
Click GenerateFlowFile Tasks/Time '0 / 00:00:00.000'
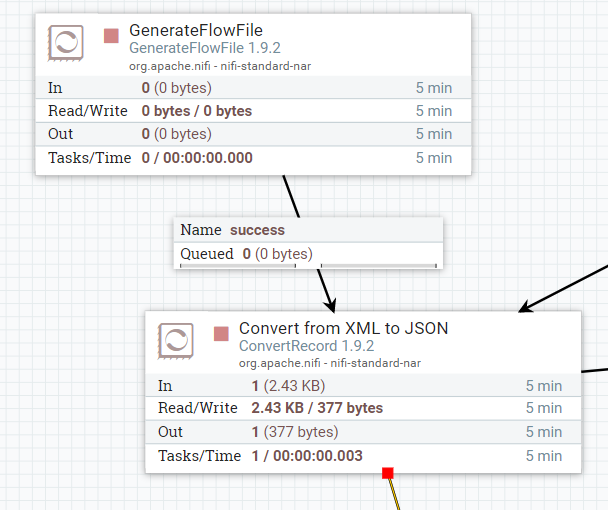coord(197,158)
